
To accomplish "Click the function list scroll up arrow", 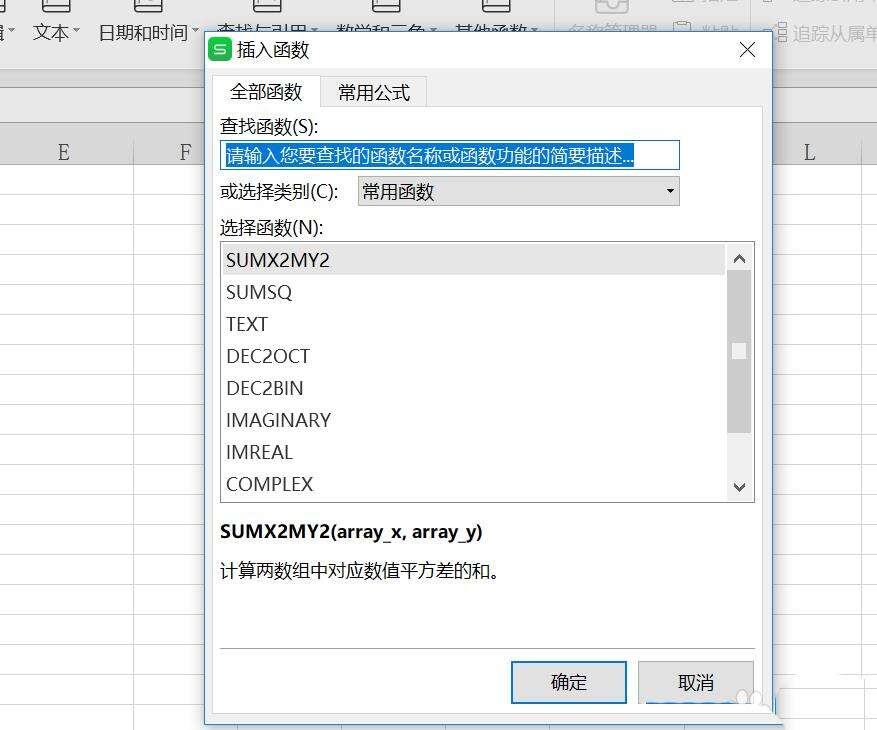I will tap(739, 258).
